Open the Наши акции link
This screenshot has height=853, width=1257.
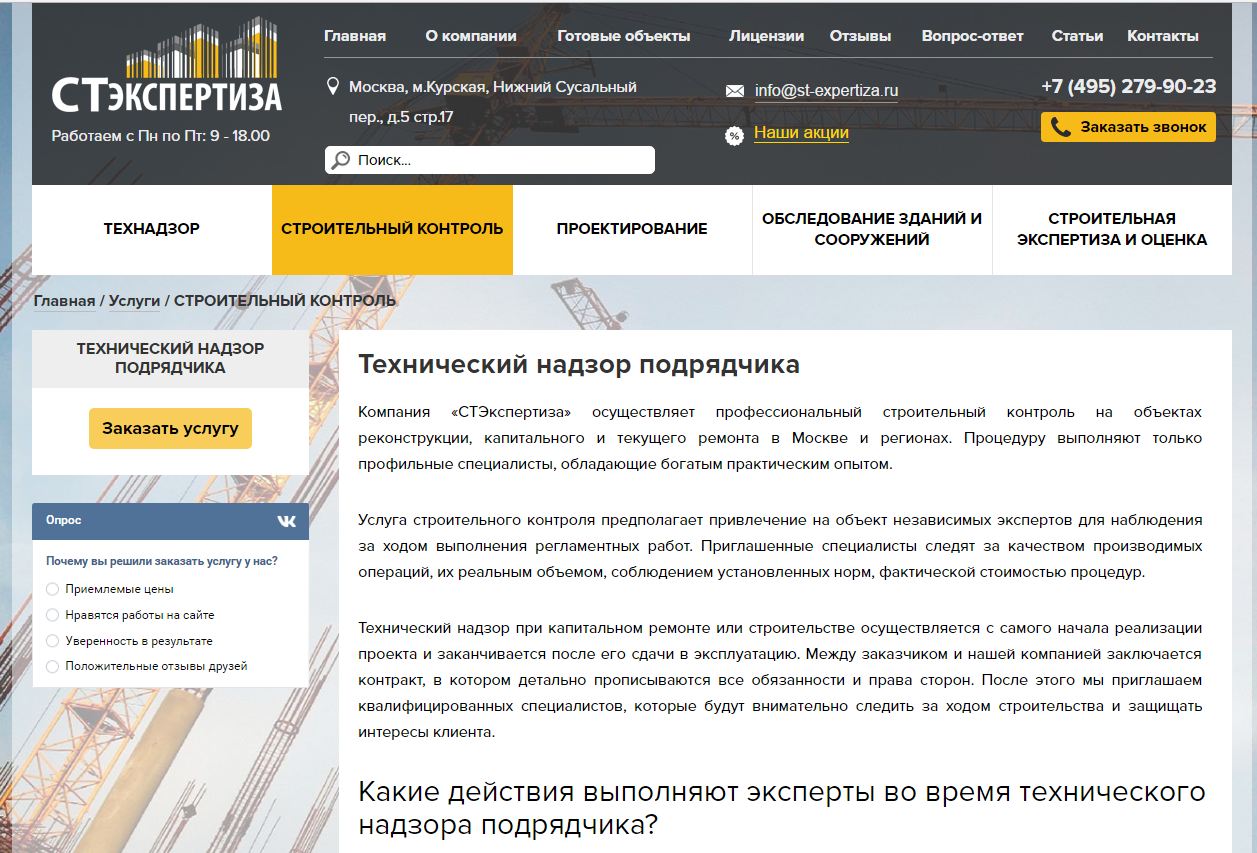(801, 133)
